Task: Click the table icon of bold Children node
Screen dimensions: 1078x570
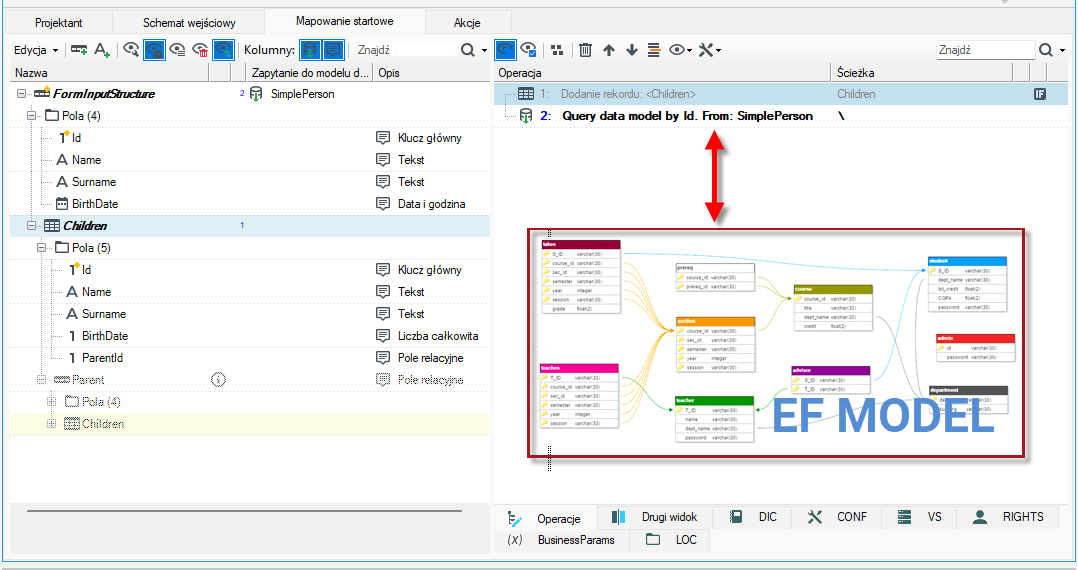Action: [x=52, y=226]
